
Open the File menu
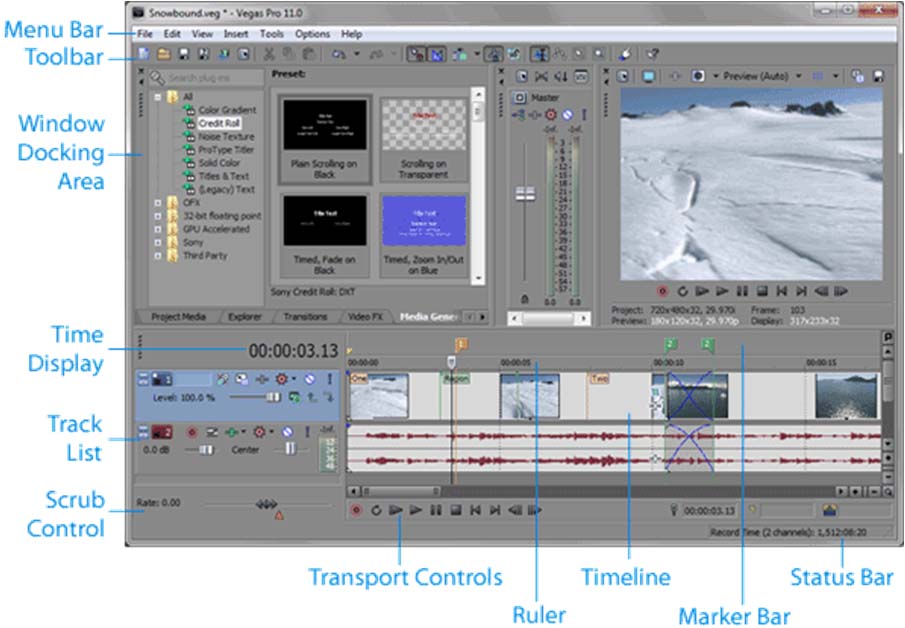[145, 34]
